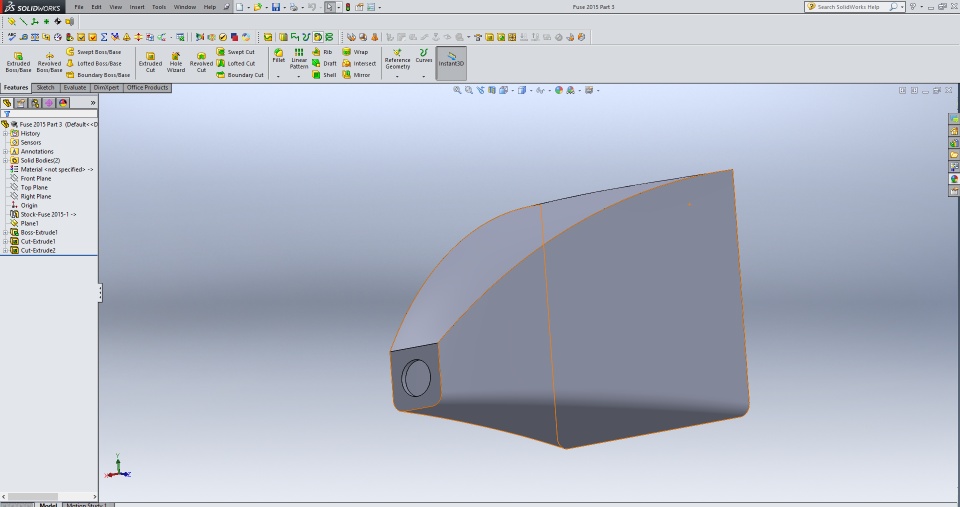Open the File menu
The width and height of the screenshot is (960, 507).
click(79, 7)
